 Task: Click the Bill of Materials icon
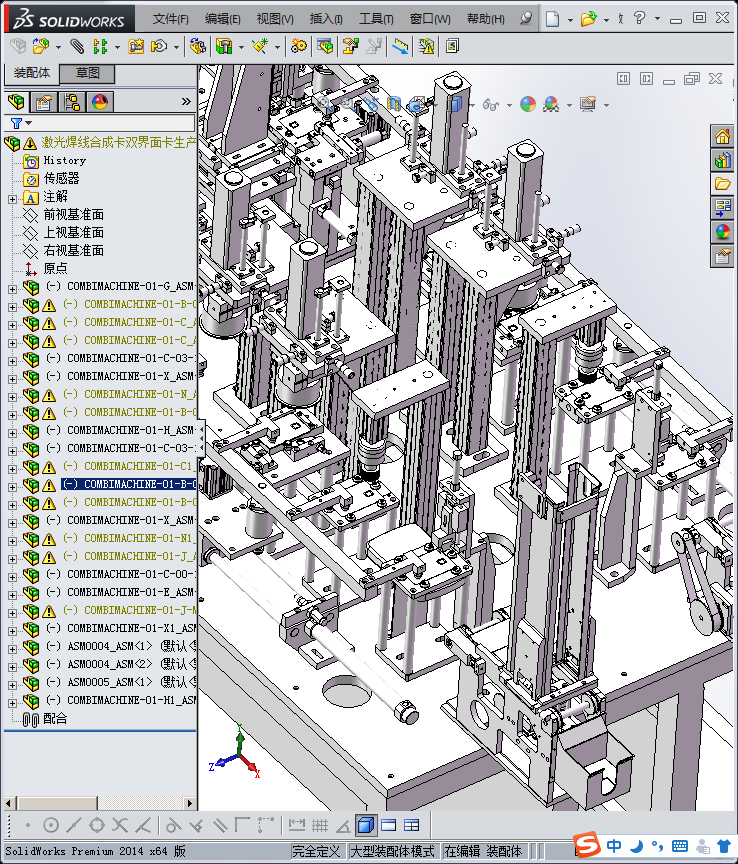tap(325, 46)
